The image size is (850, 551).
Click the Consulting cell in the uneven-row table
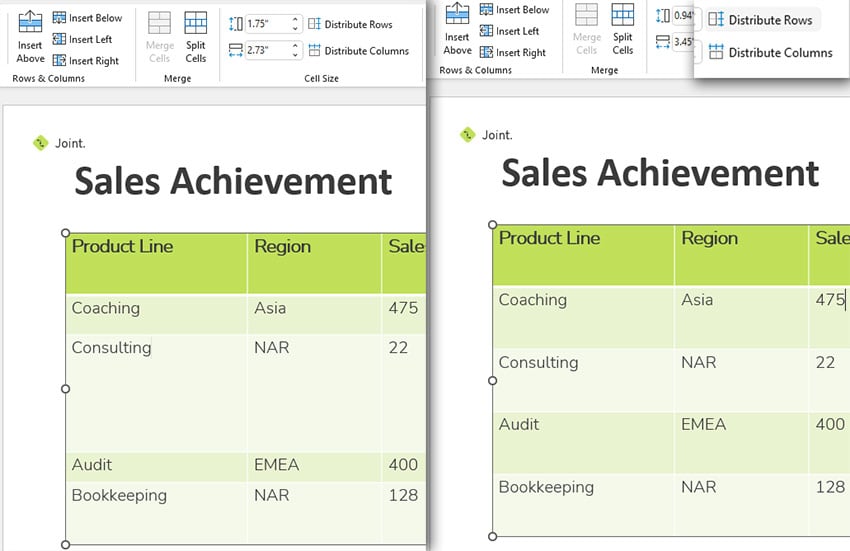tap(111, 348)
